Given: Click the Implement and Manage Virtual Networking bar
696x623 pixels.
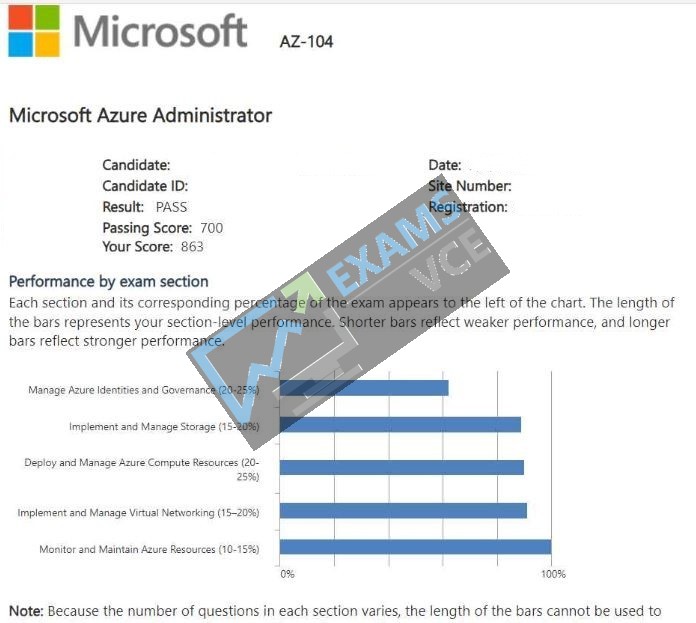Looking at the screenshot, I should 403,510.
